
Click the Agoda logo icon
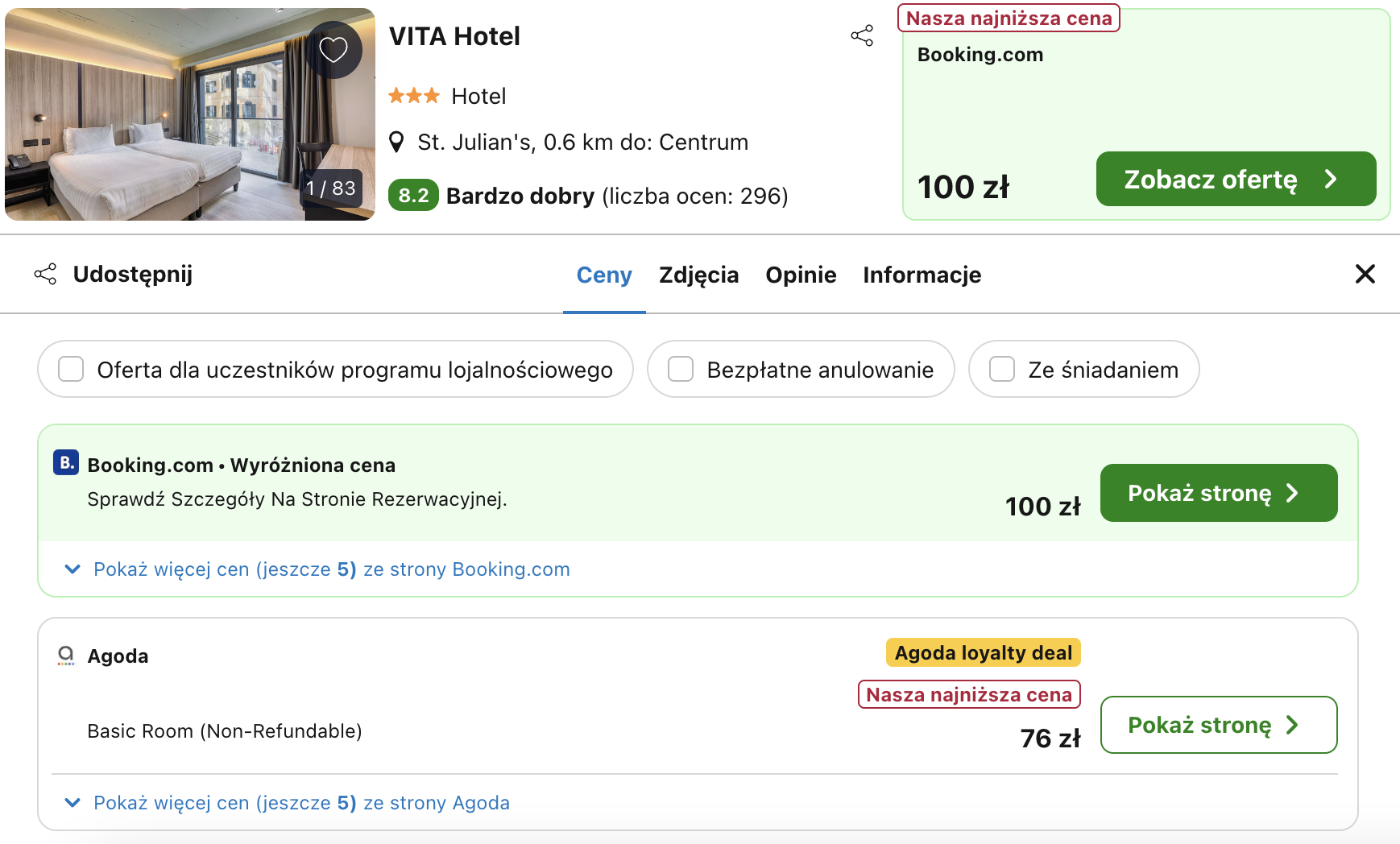(x=66, y=656)
